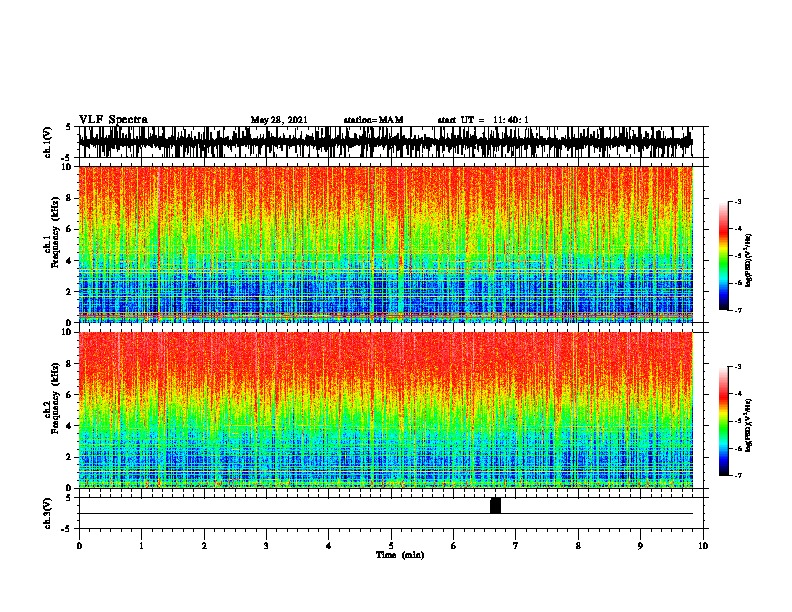Viewport: 792px width, 612px height.
Task: Click the "4" kHz tick on ch.2 spectrogram
Action: [x=70, y=426]
